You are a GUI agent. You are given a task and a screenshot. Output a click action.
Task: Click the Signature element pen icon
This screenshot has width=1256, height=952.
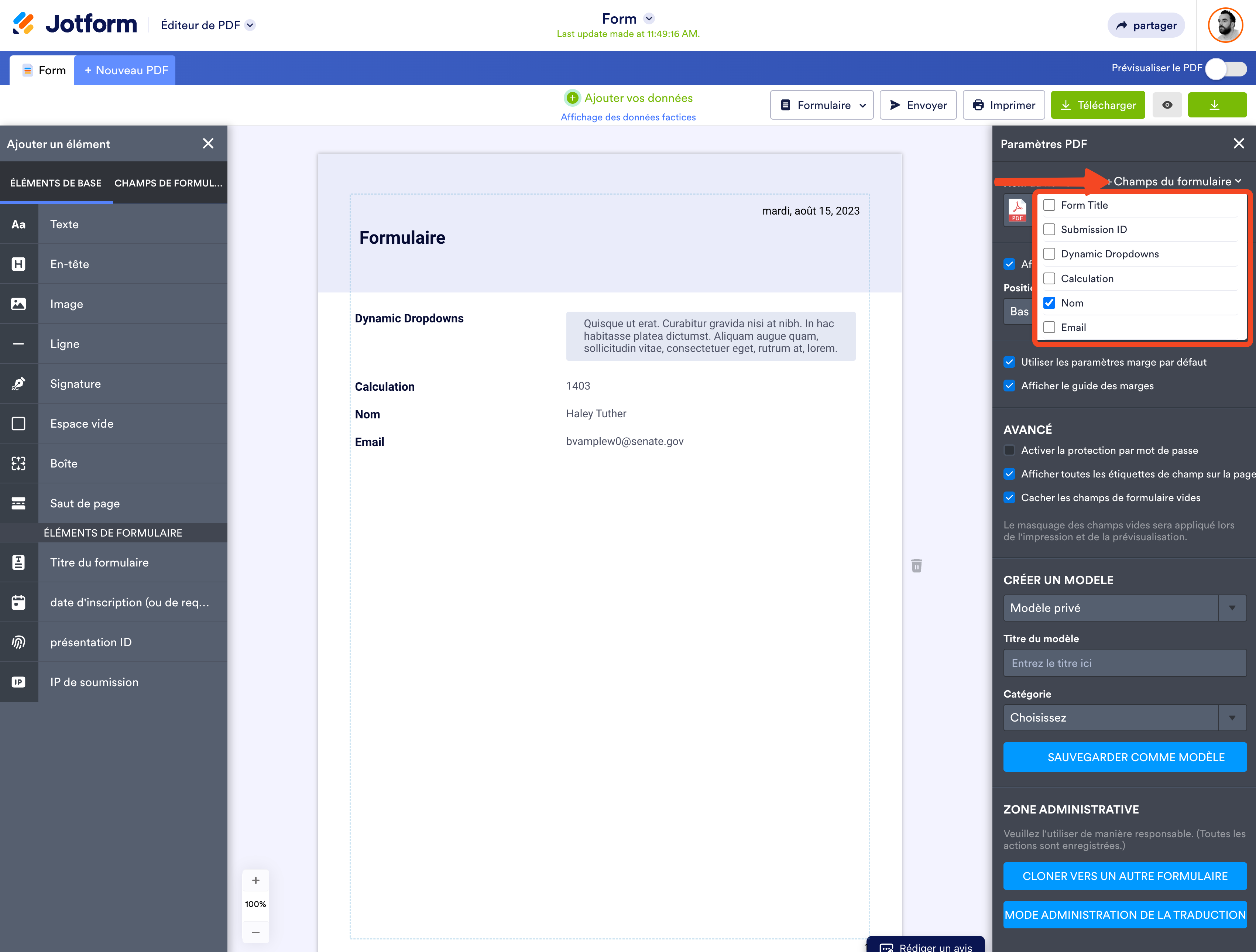19,384
